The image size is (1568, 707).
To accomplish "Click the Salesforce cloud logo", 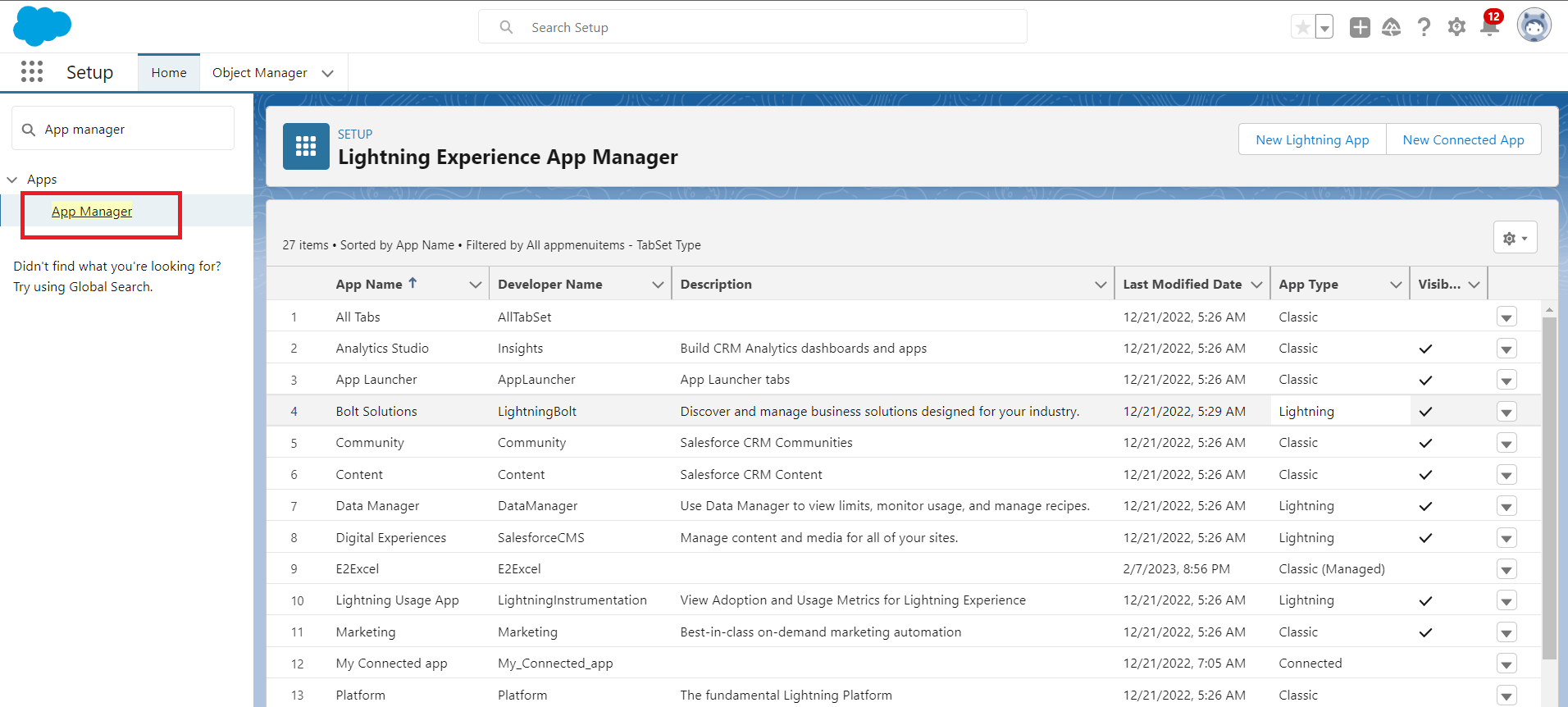I will (42, 26).
